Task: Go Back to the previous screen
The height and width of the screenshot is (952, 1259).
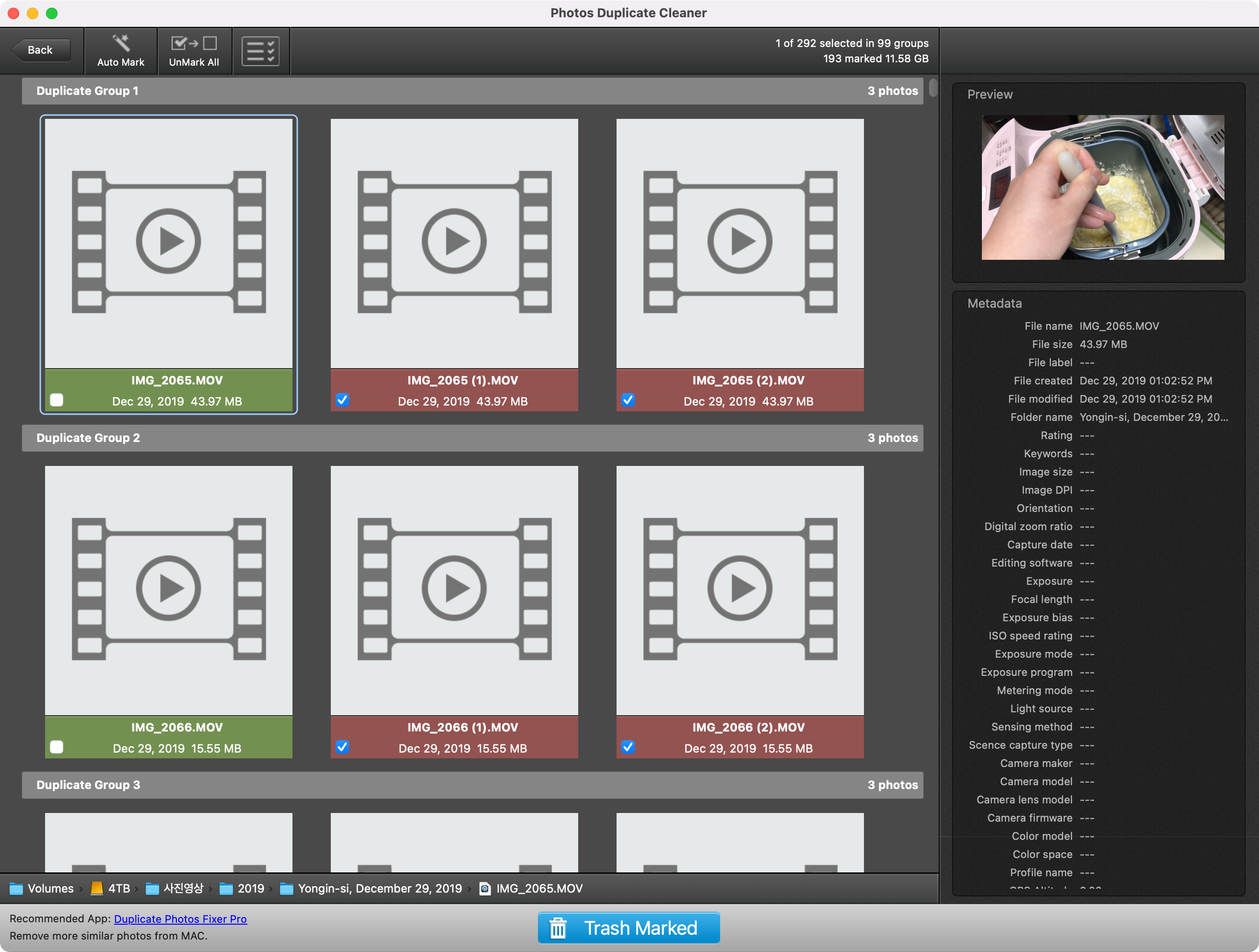Action: pyautogui.click(x=40, y=50)
